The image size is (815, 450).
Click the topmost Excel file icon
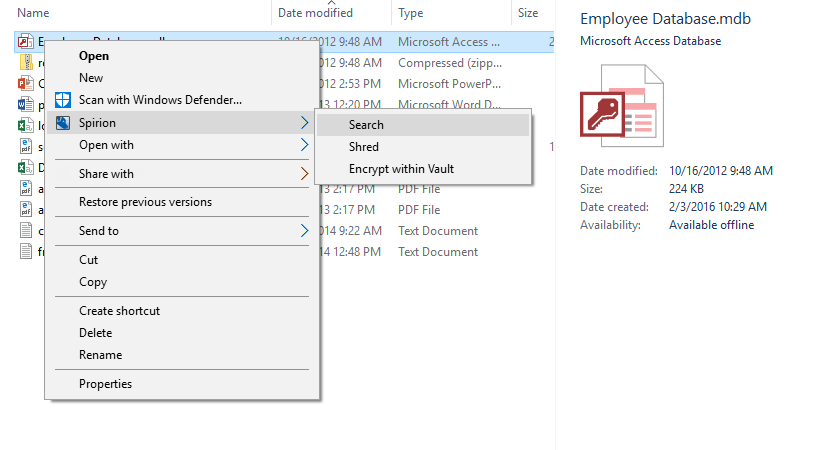click(x=26, y=126)
